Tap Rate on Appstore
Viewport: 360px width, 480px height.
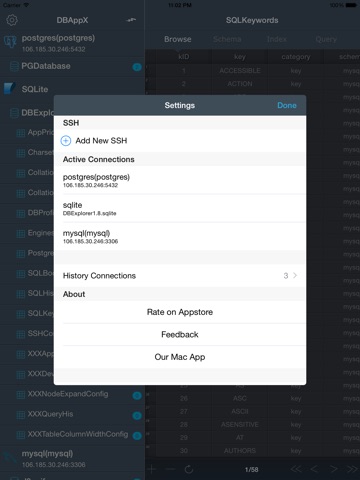pos(180,312)
